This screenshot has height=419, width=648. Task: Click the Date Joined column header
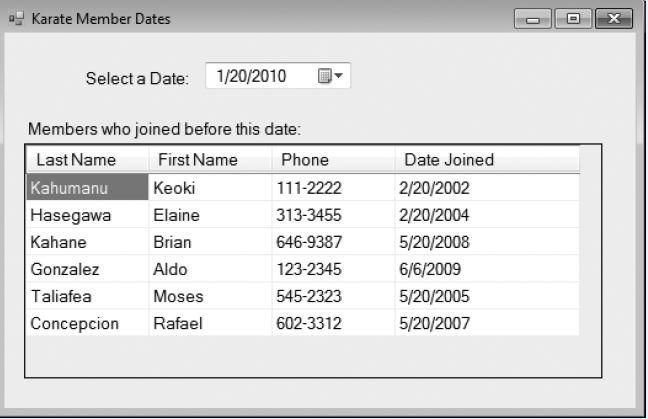click(487, 160)
